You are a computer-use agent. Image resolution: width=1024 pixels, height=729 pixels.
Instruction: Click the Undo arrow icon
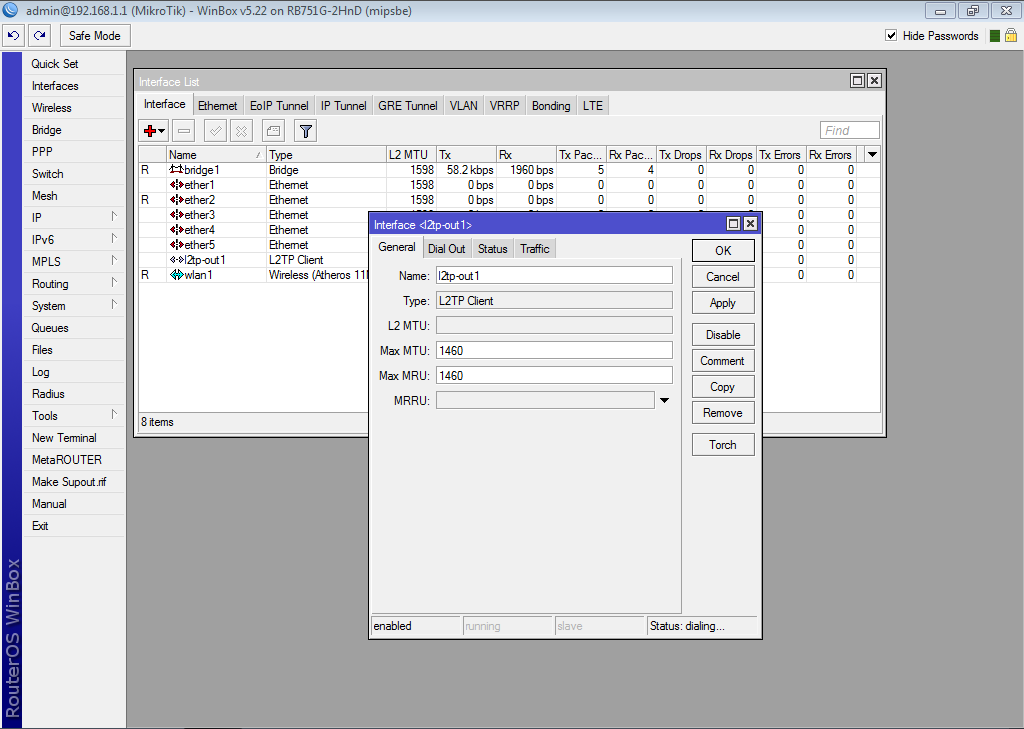[x=14, y=36]
